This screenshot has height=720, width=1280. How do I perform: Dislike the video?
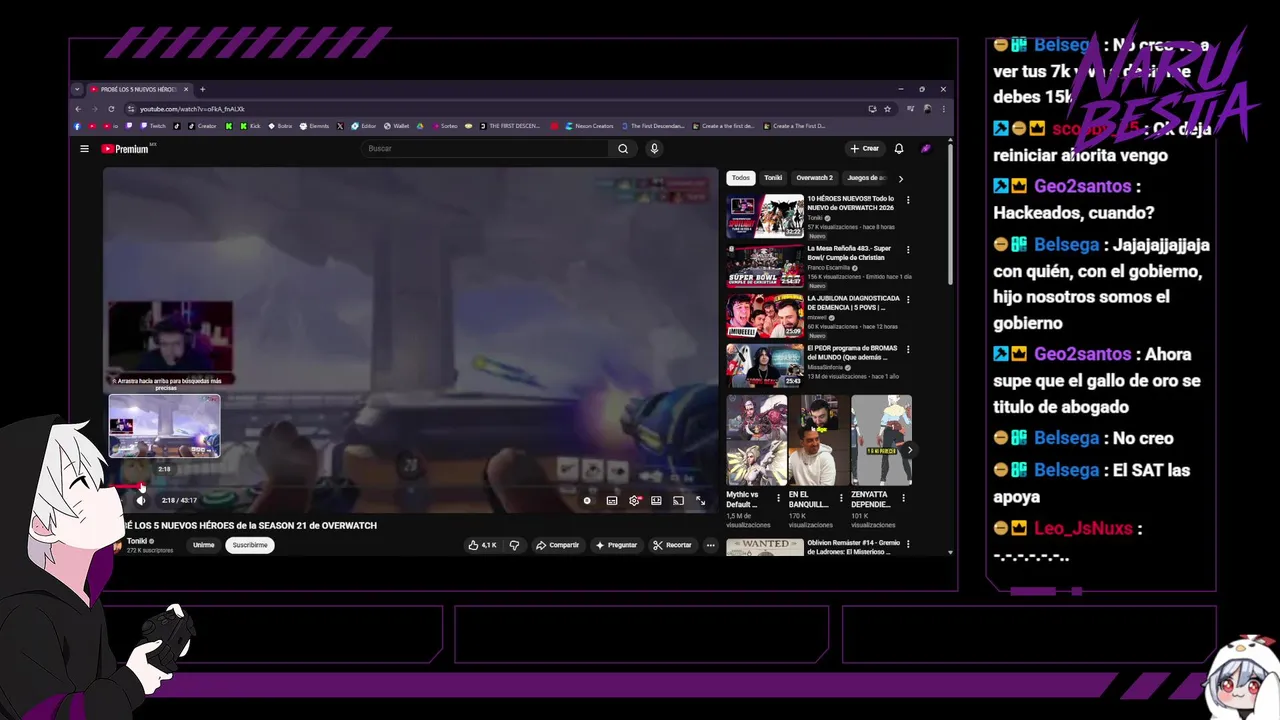(514, 545)
